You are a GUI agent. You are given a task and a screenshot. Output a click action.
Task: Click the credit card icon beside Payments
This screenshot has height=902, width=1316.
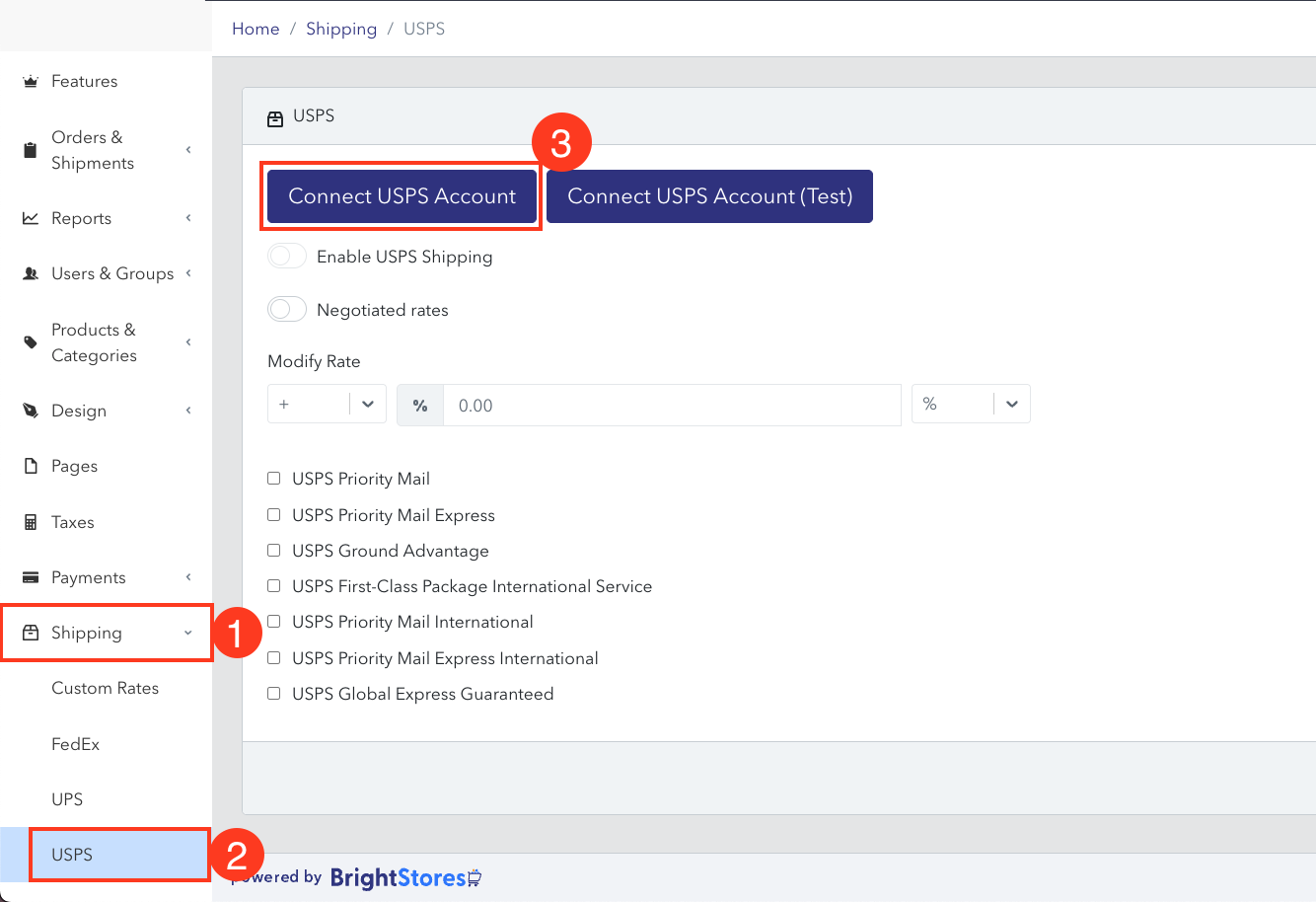[31, 577]
